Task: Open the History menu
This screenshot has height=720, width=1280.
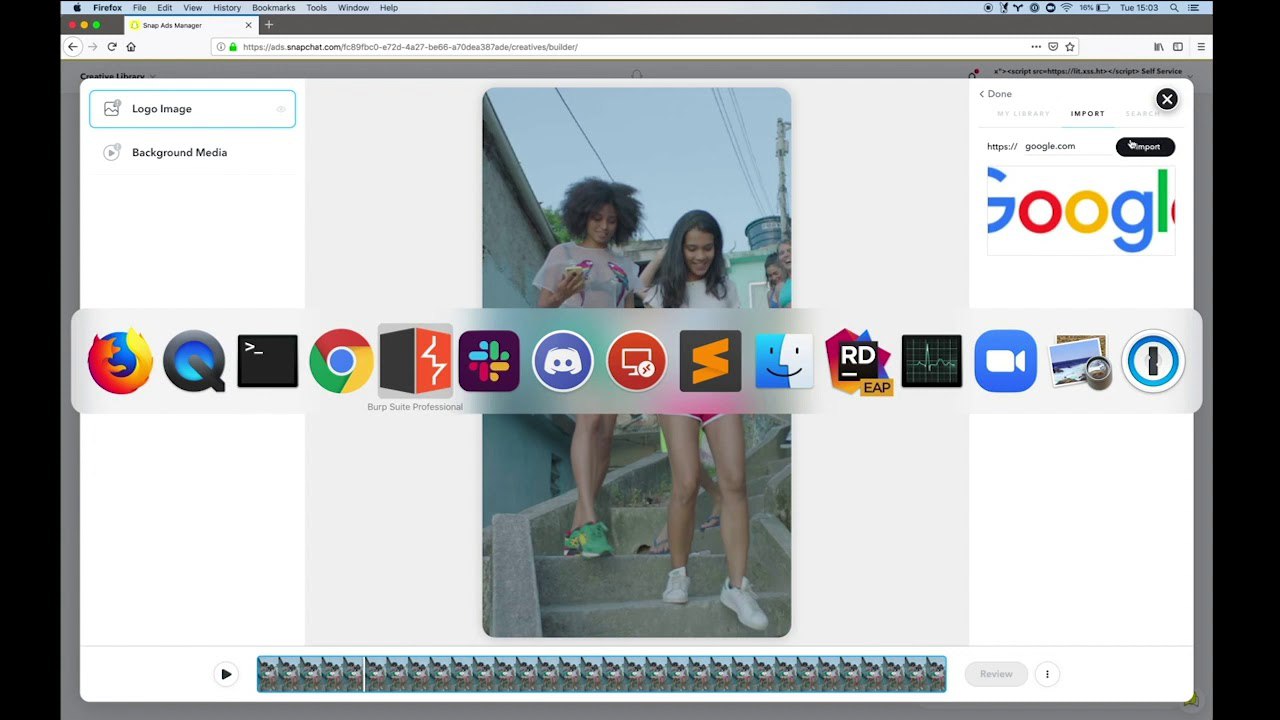Action: pyautogui.click(x=227, y=7)
